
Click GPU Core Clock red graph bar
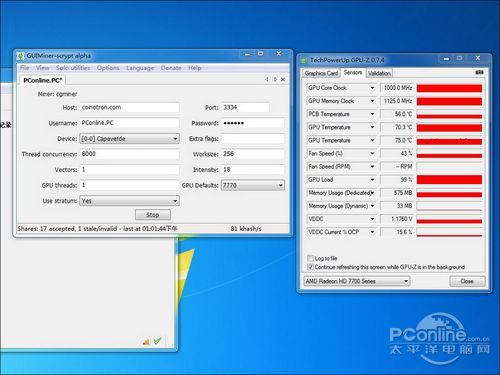(449, 88)
